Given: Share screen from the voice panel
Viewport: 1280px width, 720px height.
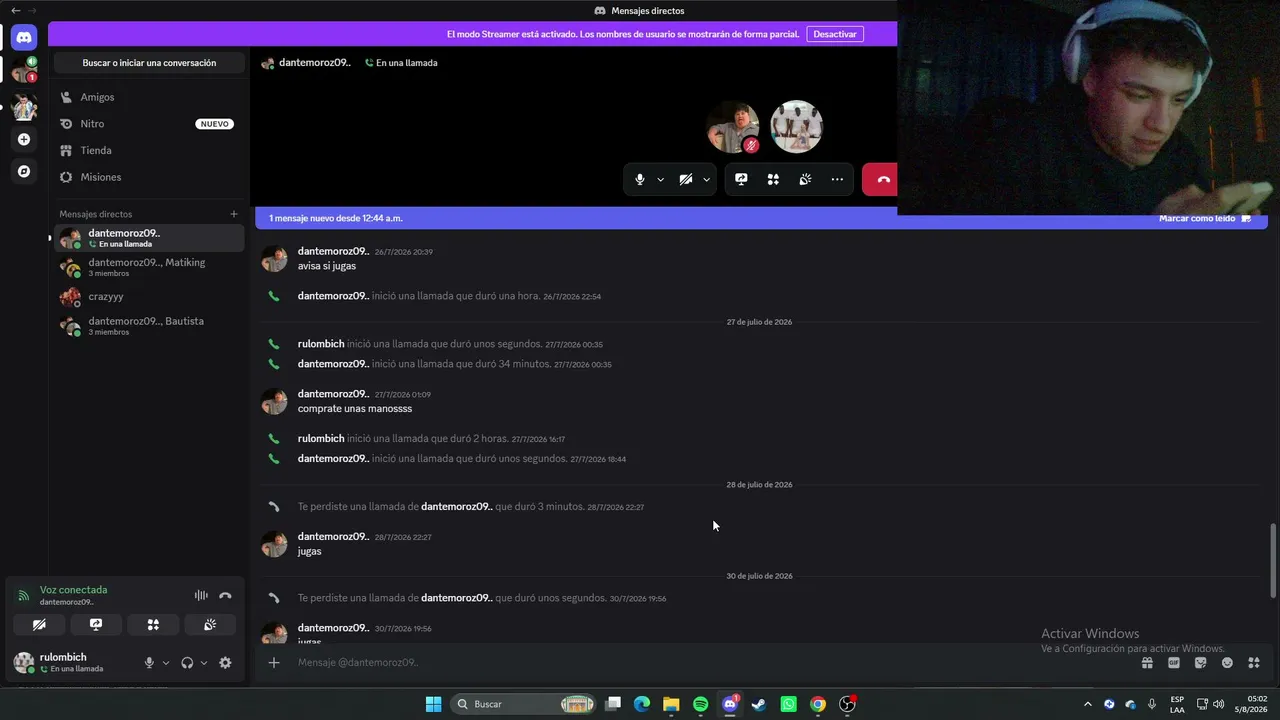Looking at the screenshot, I should pyautogui.click(x=96, y=625).
